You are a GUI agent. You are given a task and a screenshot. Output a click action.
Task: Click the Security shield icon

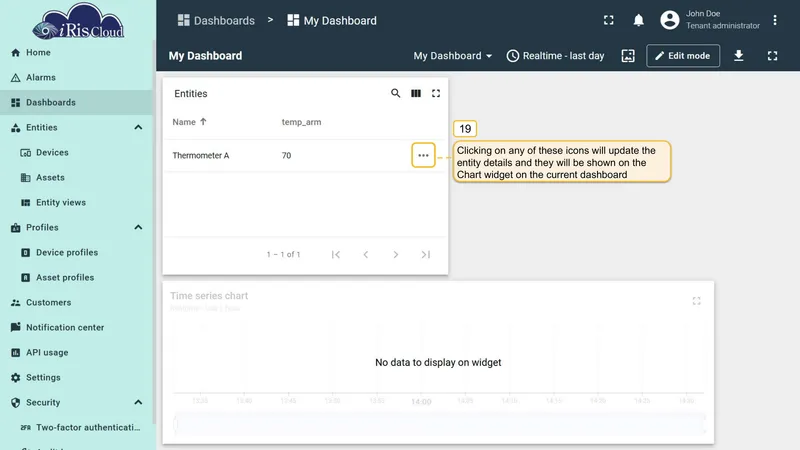tap(15, 403)
